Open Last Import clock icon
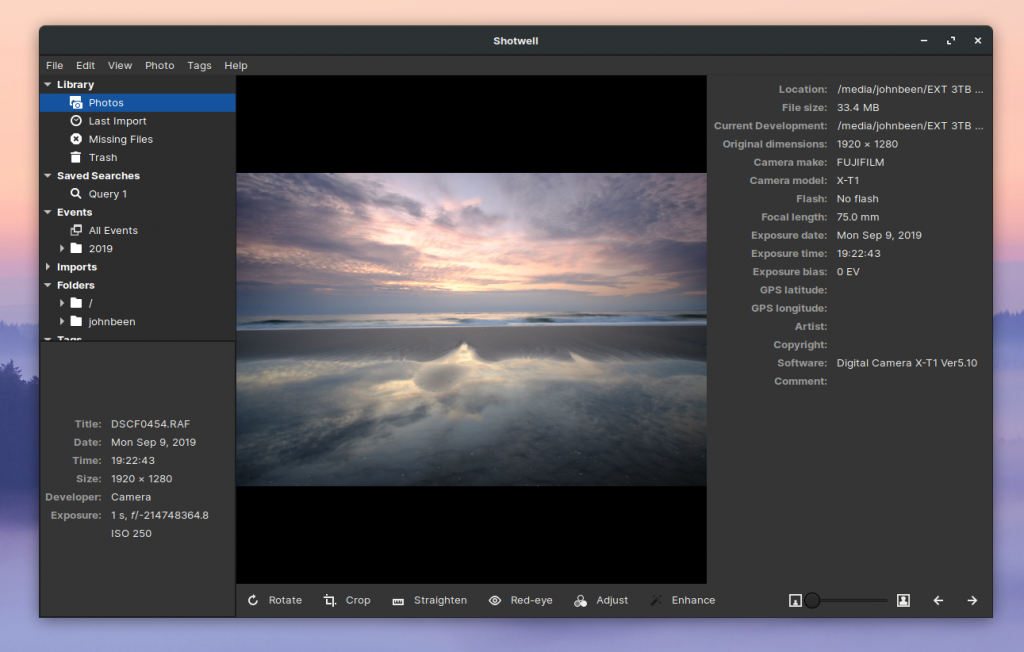 coord(76,121)
